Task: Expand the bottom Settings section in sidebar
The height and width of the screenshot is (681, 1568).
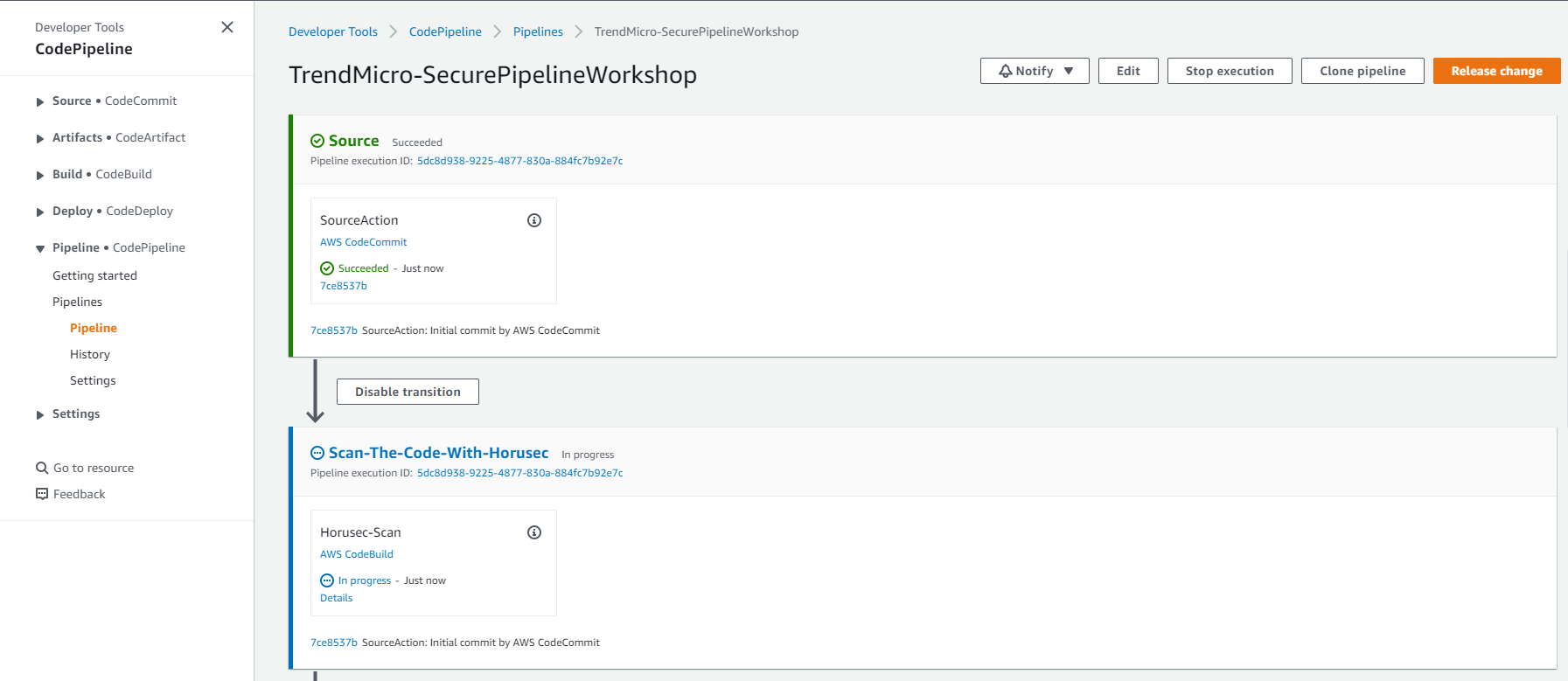Action: click(x=40, y=414)
